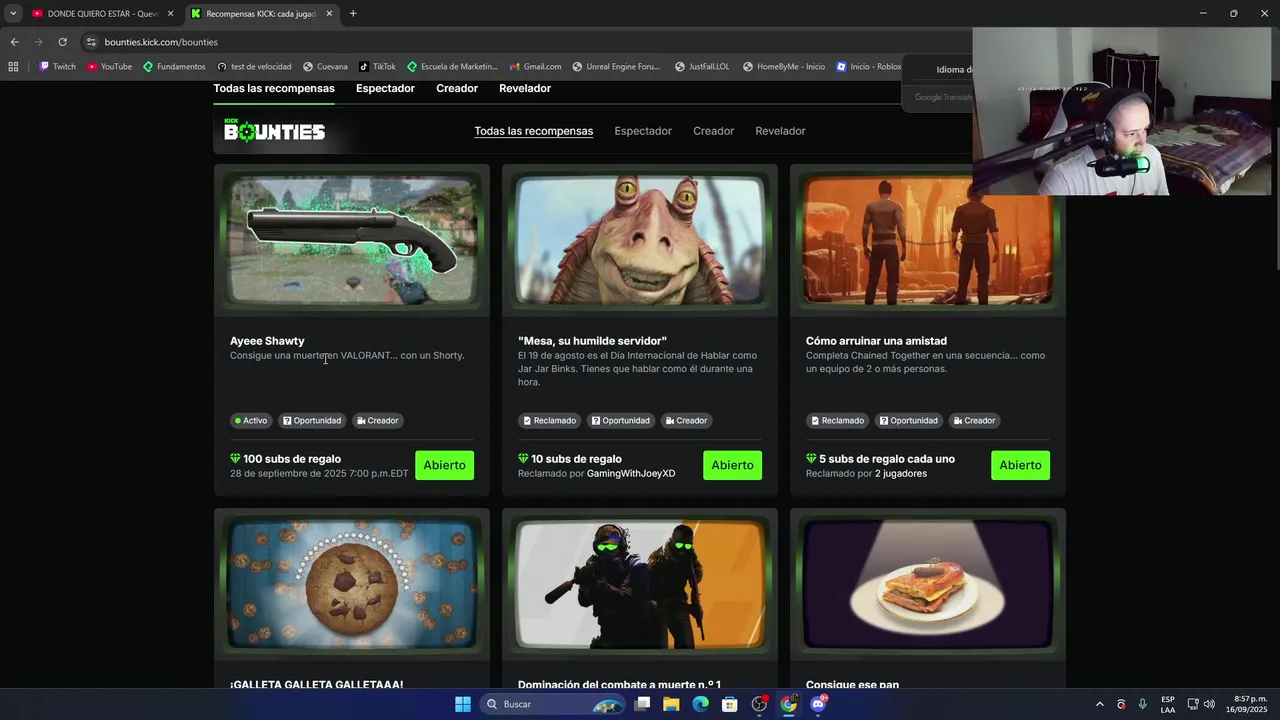Click Reclamado tag on Cómo arruinar una amistad
Viewport: 1280px width, 720px height.
tap(837, 420)
